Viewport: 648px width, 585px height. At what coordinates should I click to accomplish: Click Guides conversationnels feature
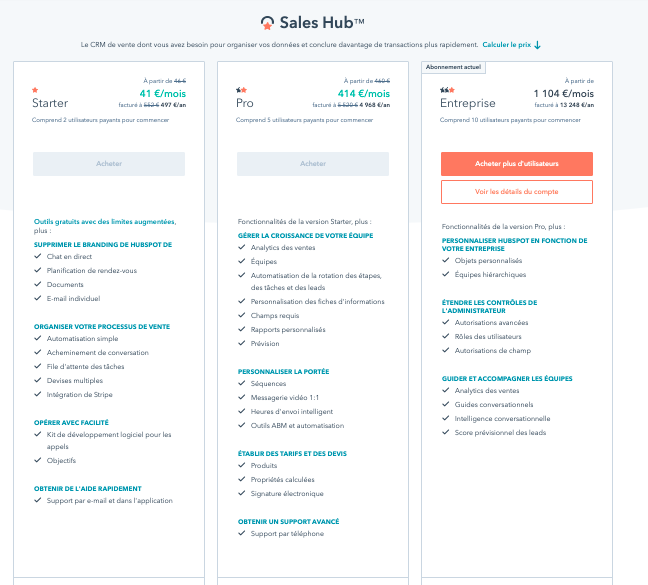[494, 405]
